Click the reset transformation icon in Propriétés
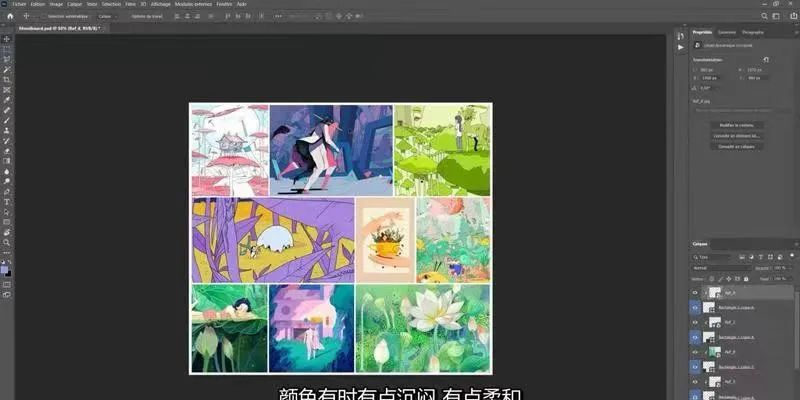Screen dimensions: 800x400 pyautogui.click(x=766, y=60)
